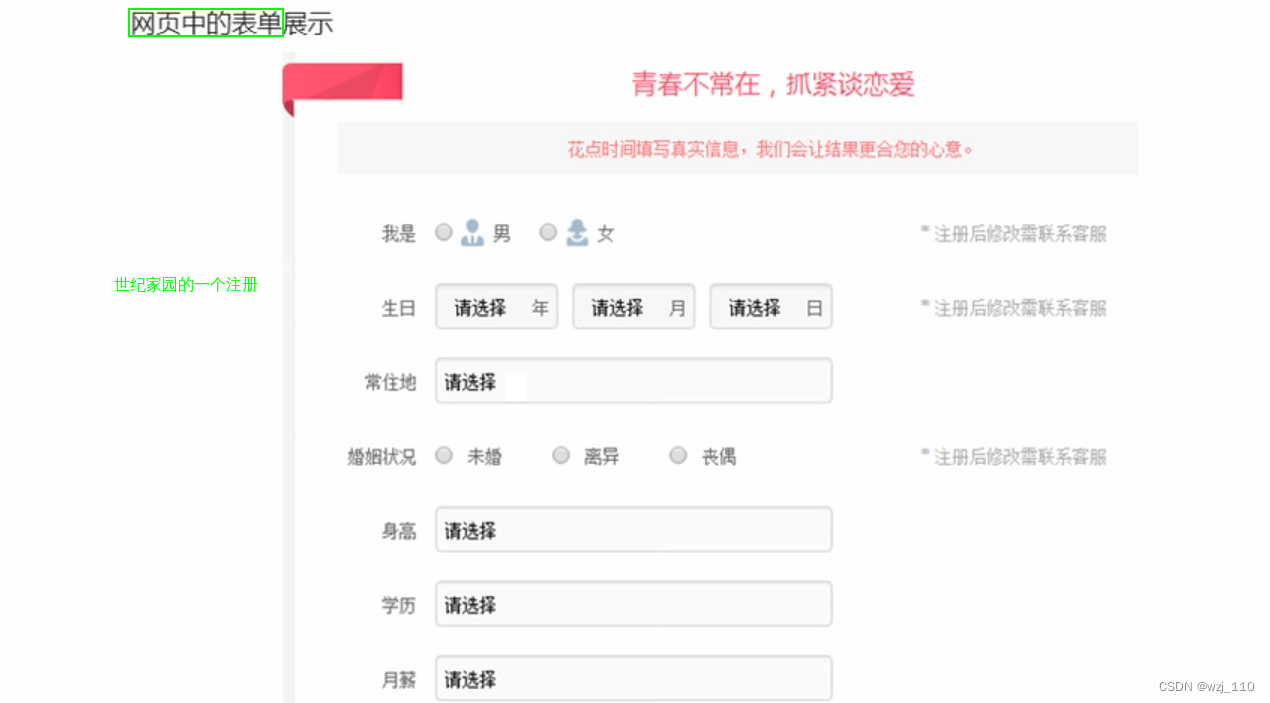The height and width of the screenshot is (703, 1270).
Task: Select the 离异 marital status option
Action: (x=561, y=455)
